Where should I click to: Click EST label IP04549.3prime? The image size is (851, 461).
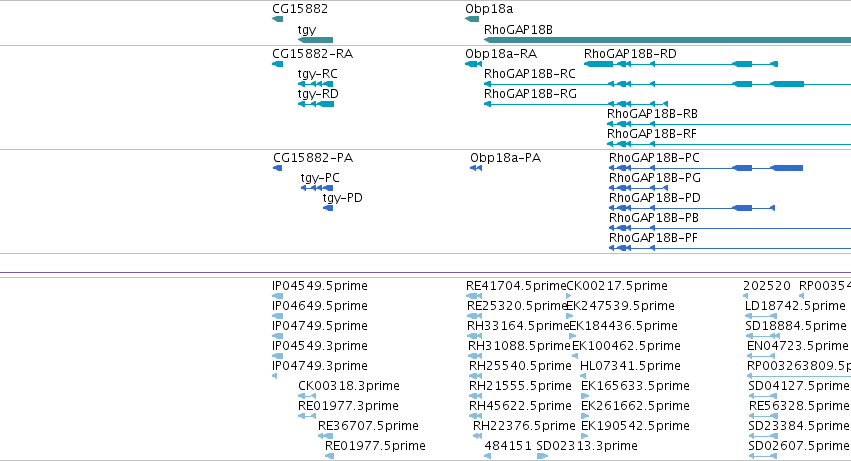click(320, 346)
